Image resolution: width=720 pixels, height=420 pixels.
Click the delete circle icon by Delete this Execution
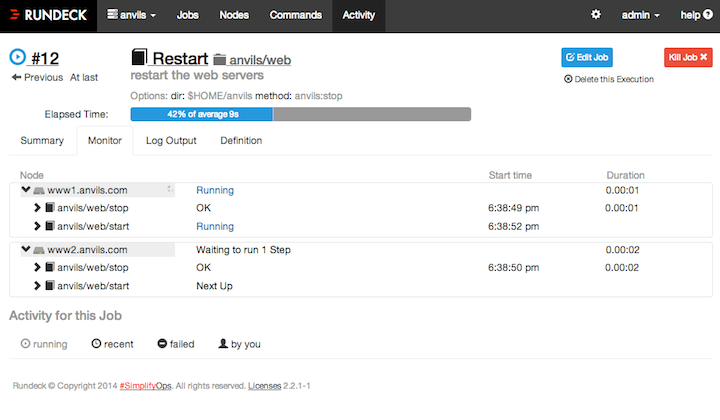coord(568,79)
